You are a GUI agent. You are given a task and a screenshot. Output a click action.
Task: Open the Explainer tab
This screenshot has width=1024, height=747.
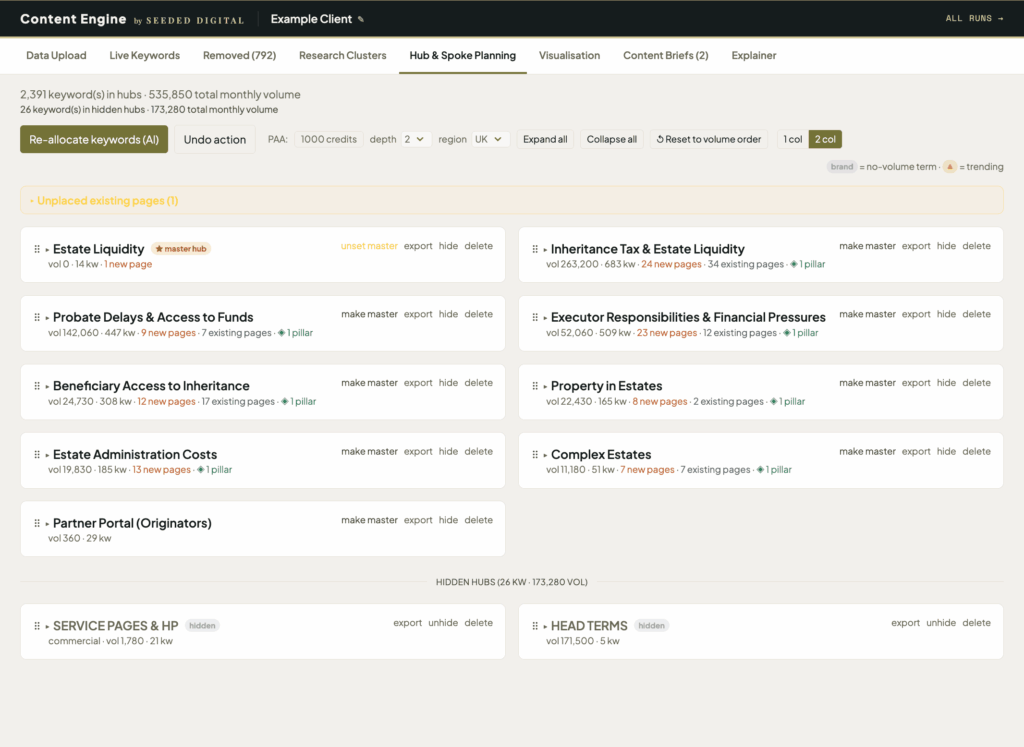(754, 56)
